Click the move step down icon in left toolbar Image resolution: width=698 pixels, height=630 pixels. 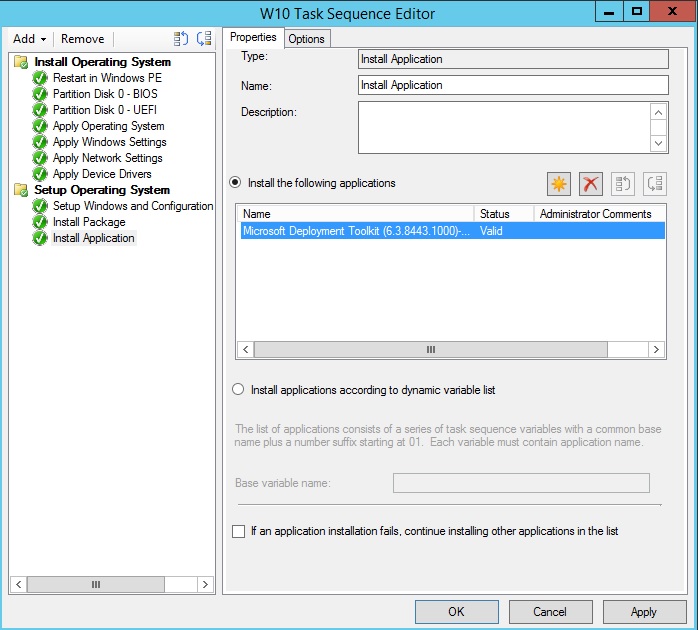point(204,39)
